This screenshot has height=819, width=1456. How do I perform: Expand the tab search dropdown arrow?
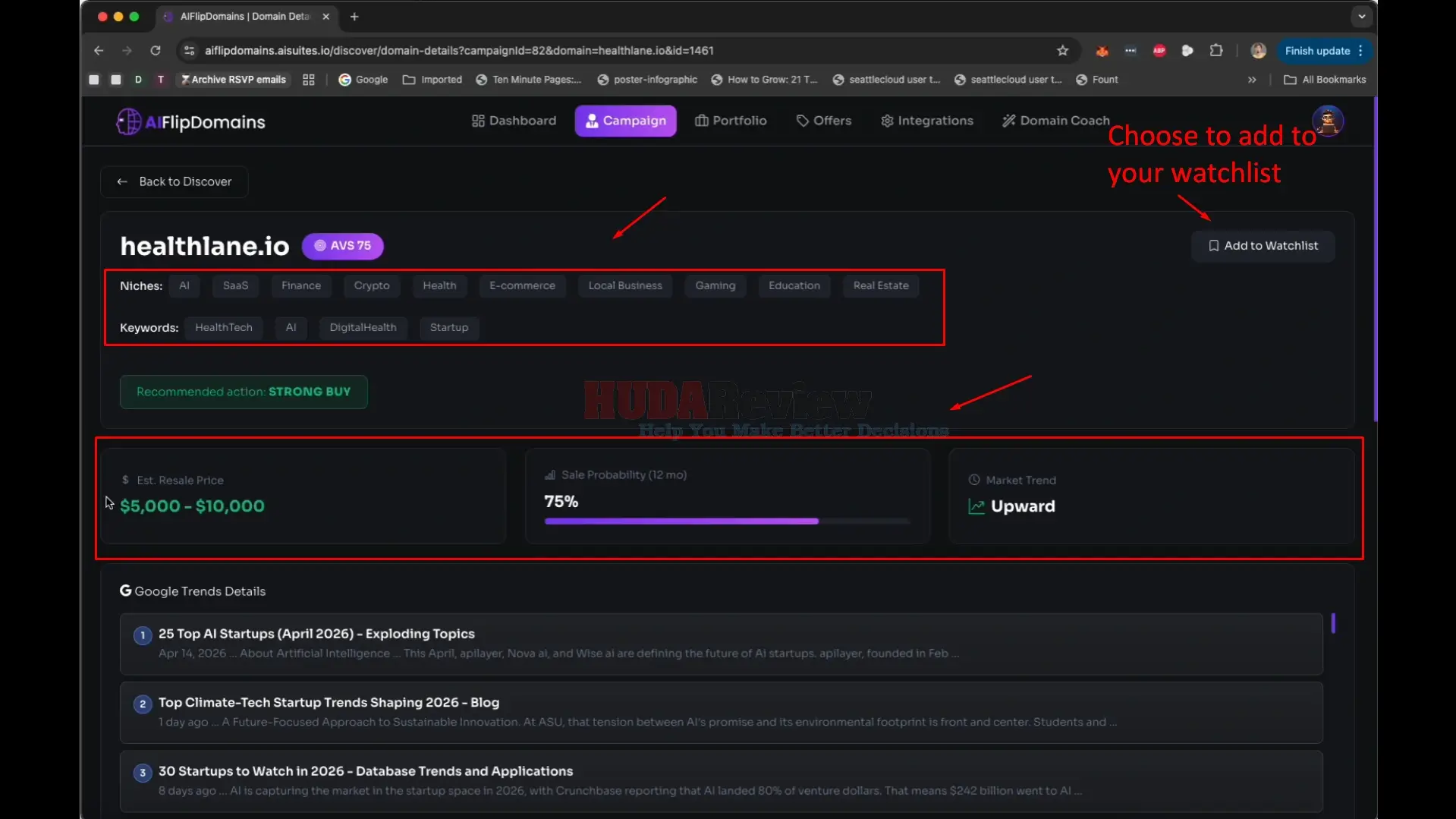pyautogui.click(x=1362, y=17)
